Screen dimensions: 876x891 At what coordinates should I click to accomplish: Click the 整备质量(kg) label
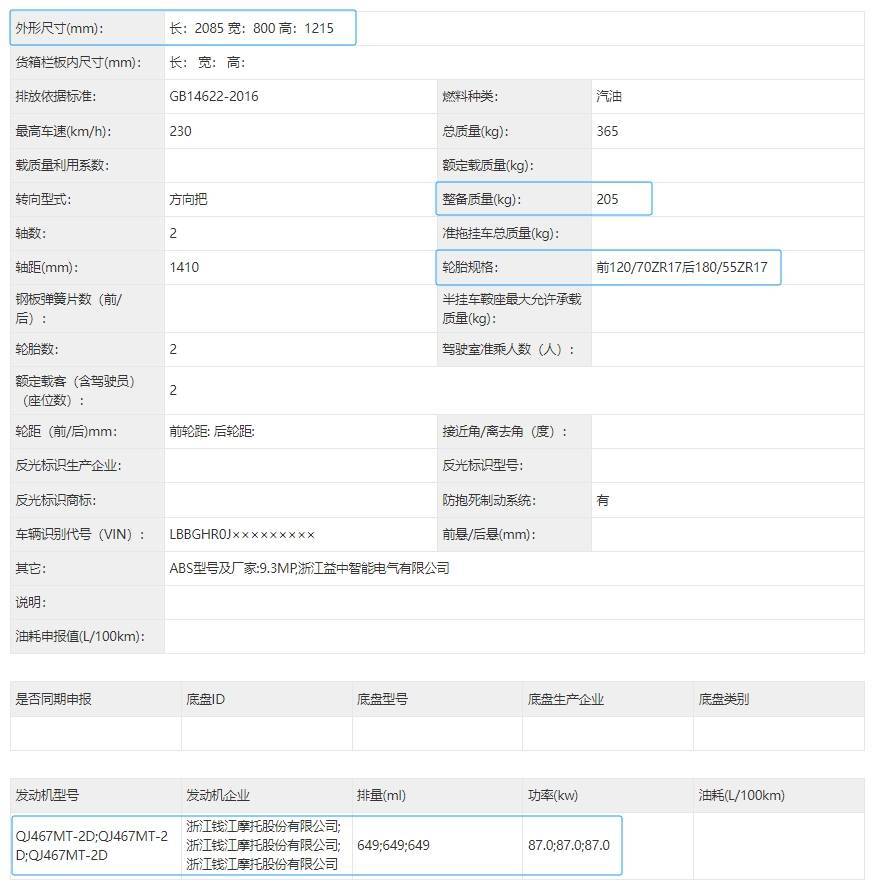pyautogui.click(x=482, y=199)
